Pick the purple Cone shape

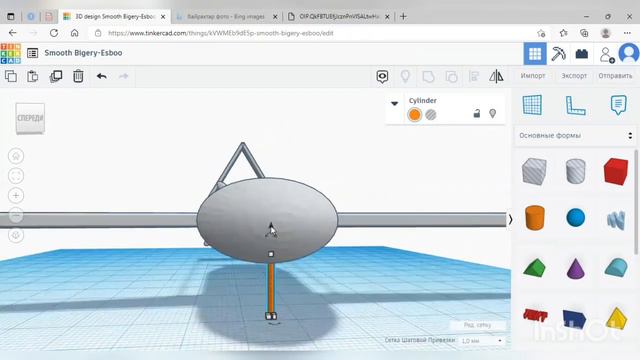coord(576,268)
